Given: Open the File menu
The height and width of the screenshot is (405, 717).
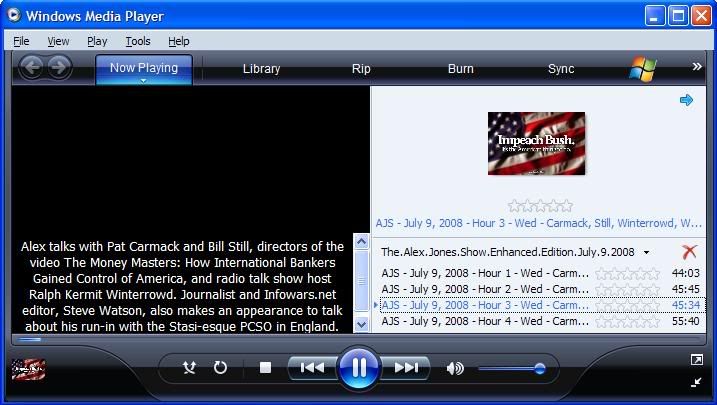Looking at the screenshot, I should click(21, 41).
